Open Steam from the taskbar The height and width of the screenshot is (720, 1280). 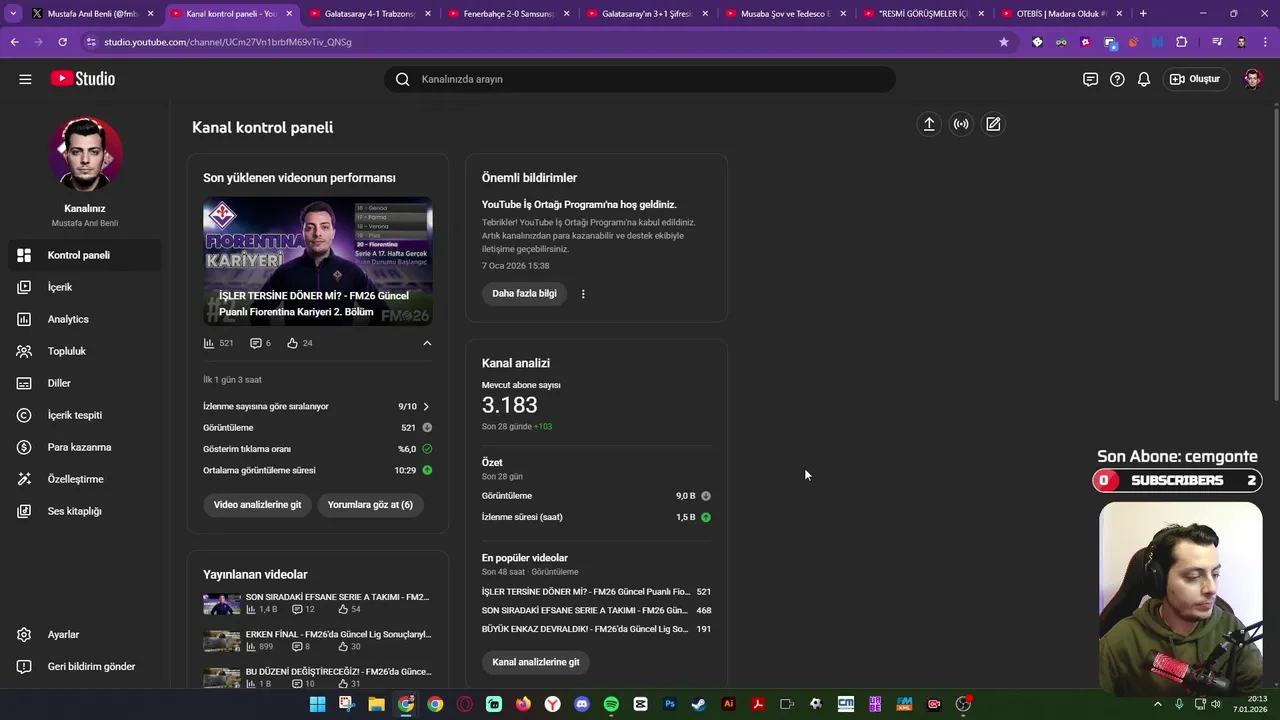(699, 704)
